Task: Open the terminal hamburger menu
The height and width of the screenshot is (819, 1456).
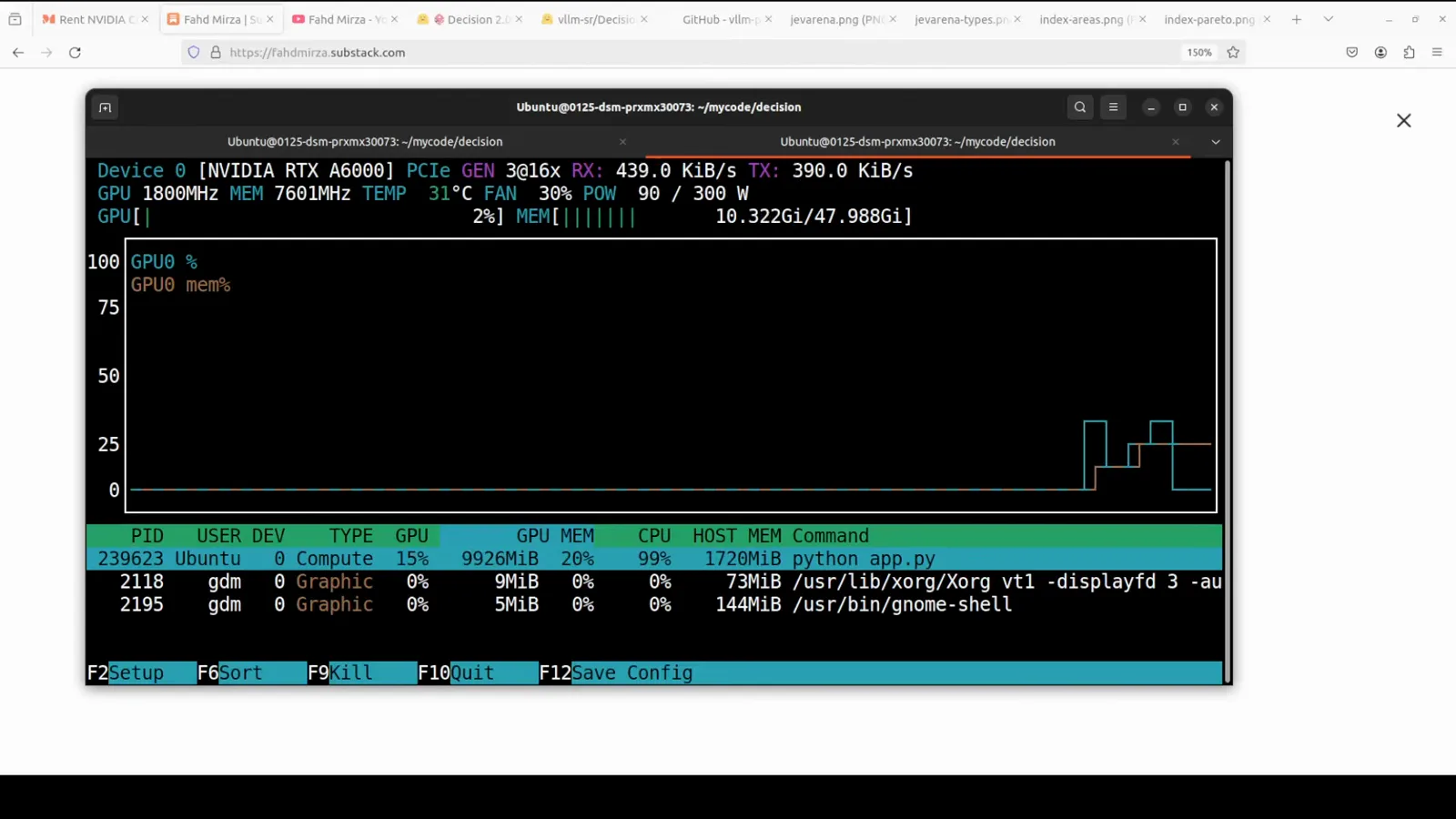Action: tap(1113, 107)
